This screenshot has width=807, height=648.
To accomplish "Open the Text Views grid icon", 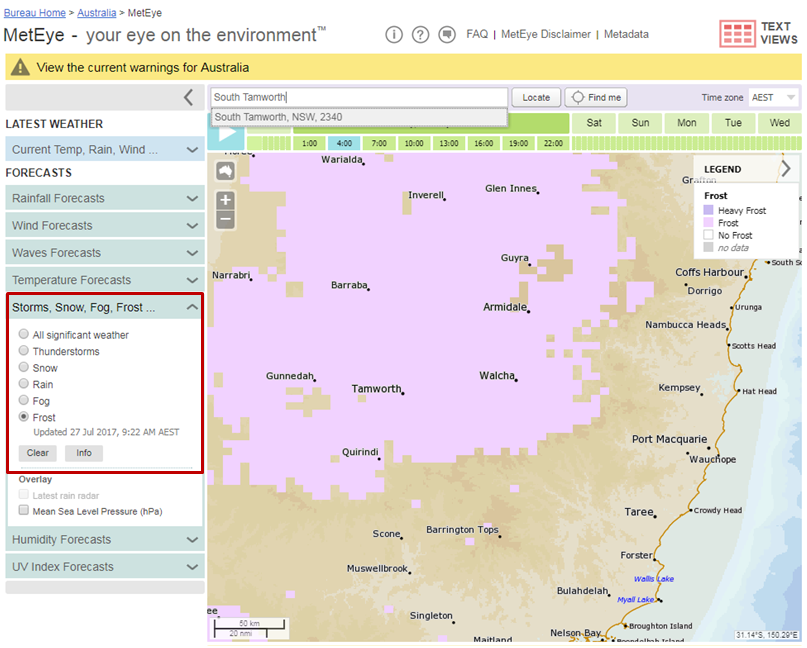I will (x=737, y=34).
